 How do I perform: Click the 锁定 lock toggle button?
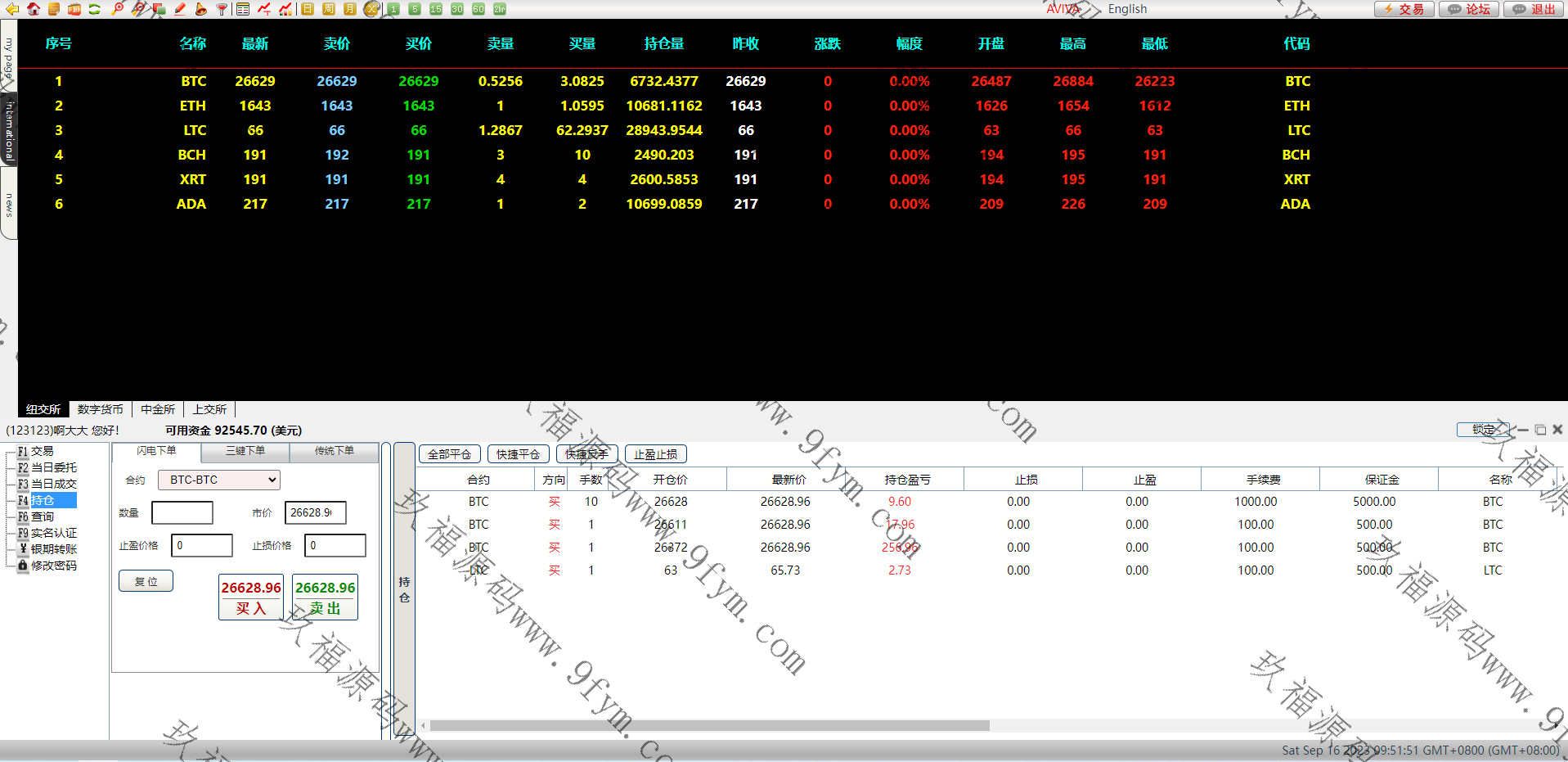[1482, 430]
